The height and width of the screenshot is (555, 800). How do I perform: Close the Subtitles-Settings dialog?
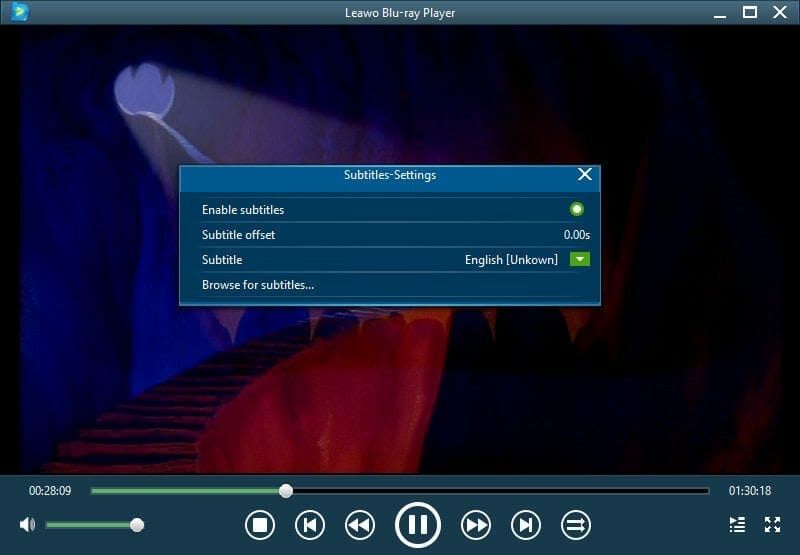(585, 175)
